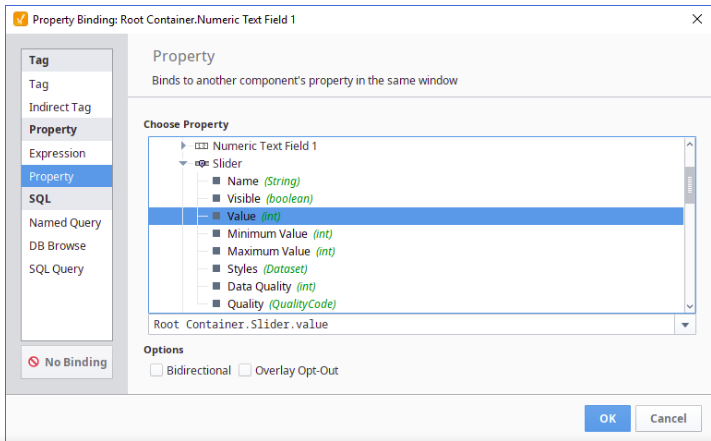Click the Cancel button
The height and width of the screenshot is (441, 711).
(x=668, y=418)
